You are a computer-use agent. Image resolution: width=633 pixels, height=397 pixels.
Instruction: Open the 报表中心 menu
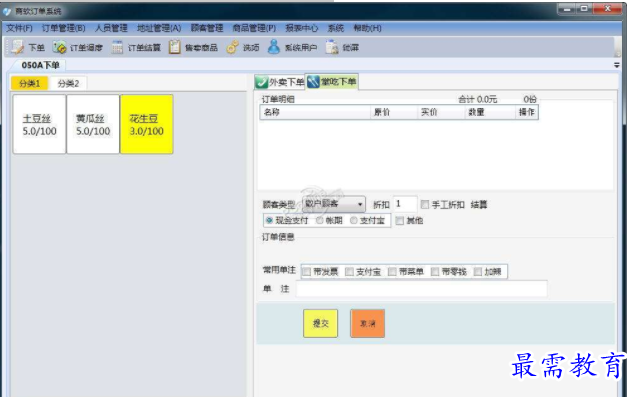point(302,28)
